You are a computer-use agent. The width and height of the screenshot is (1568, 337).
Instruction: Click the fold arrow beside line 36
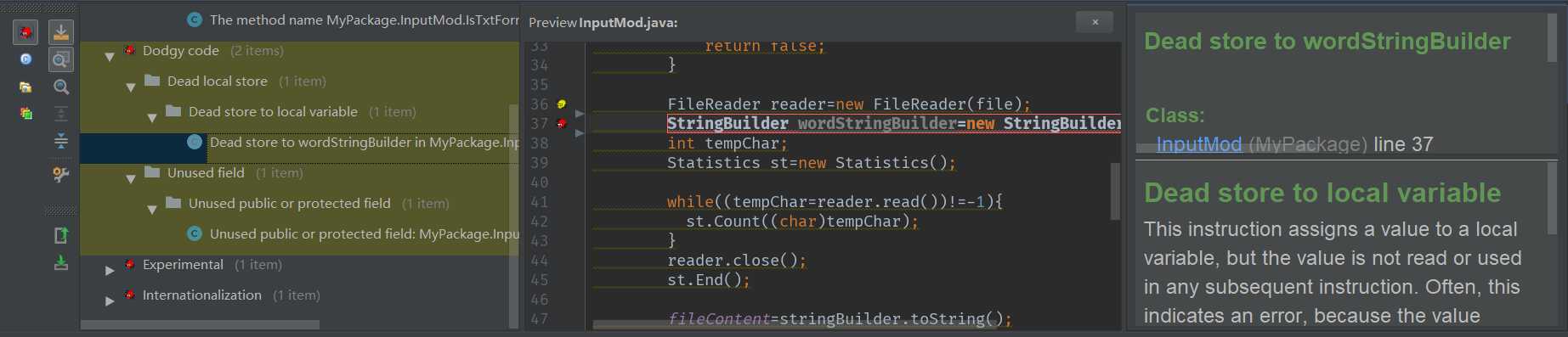coord(580,113)
